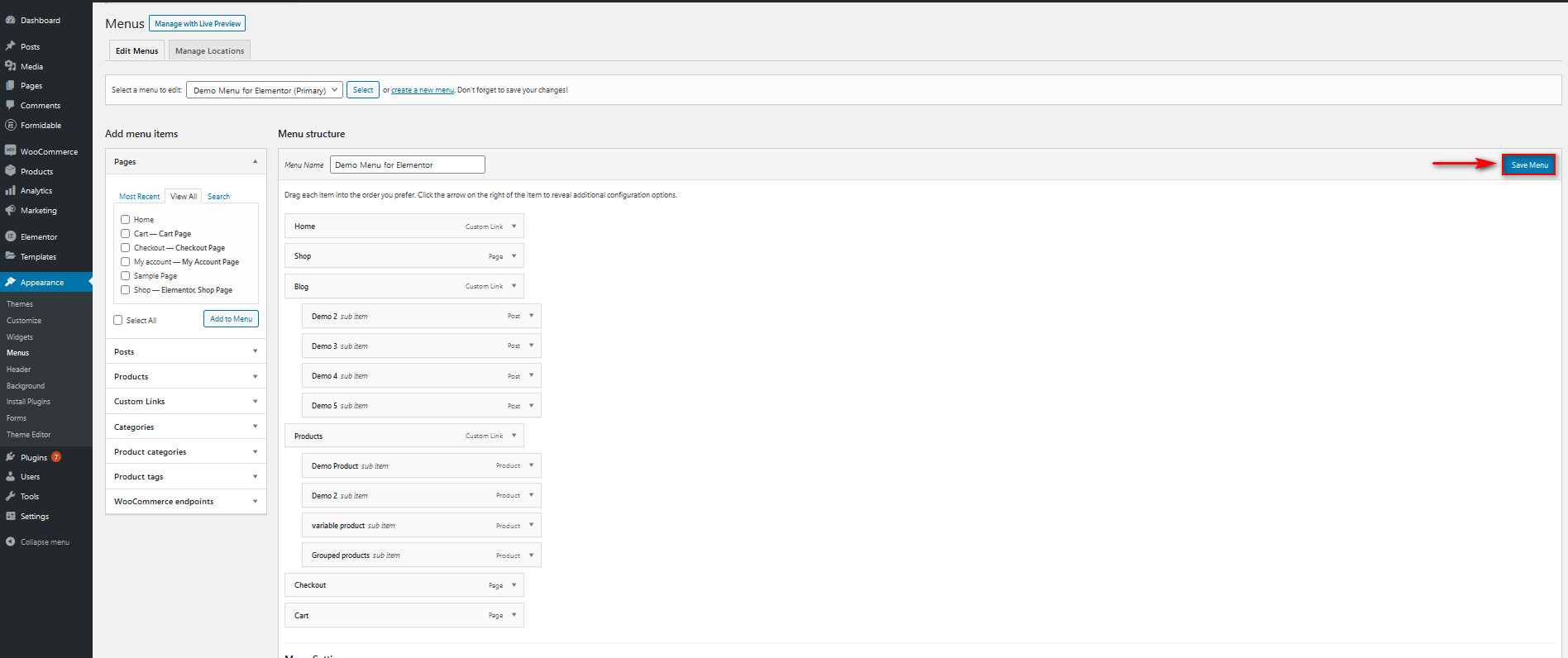Viewport: 1568px width, 658px height.
Task: Open Customize under Appearance
Action: pyautogui.click(x=24, y=321)
